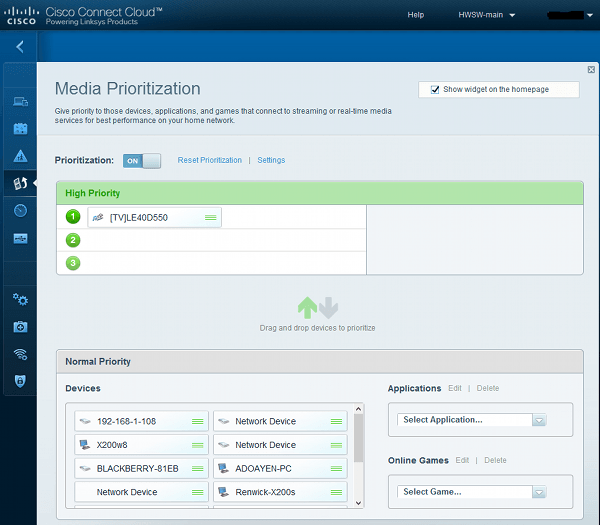Click the drag handle on 192-168-1-108
The image size is (600, 525).
pyautogui.click(x=197, y=421)
